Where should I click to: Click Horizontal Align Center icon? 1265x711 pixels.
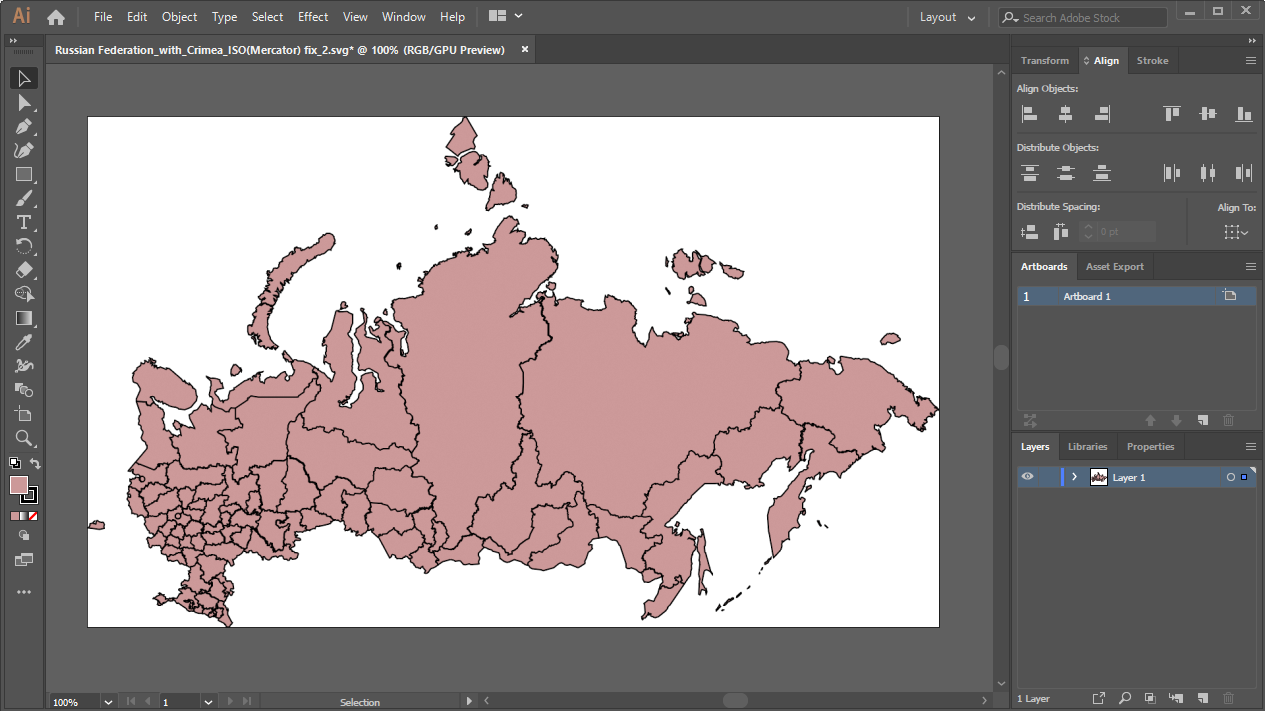[x=1065, y=114]
